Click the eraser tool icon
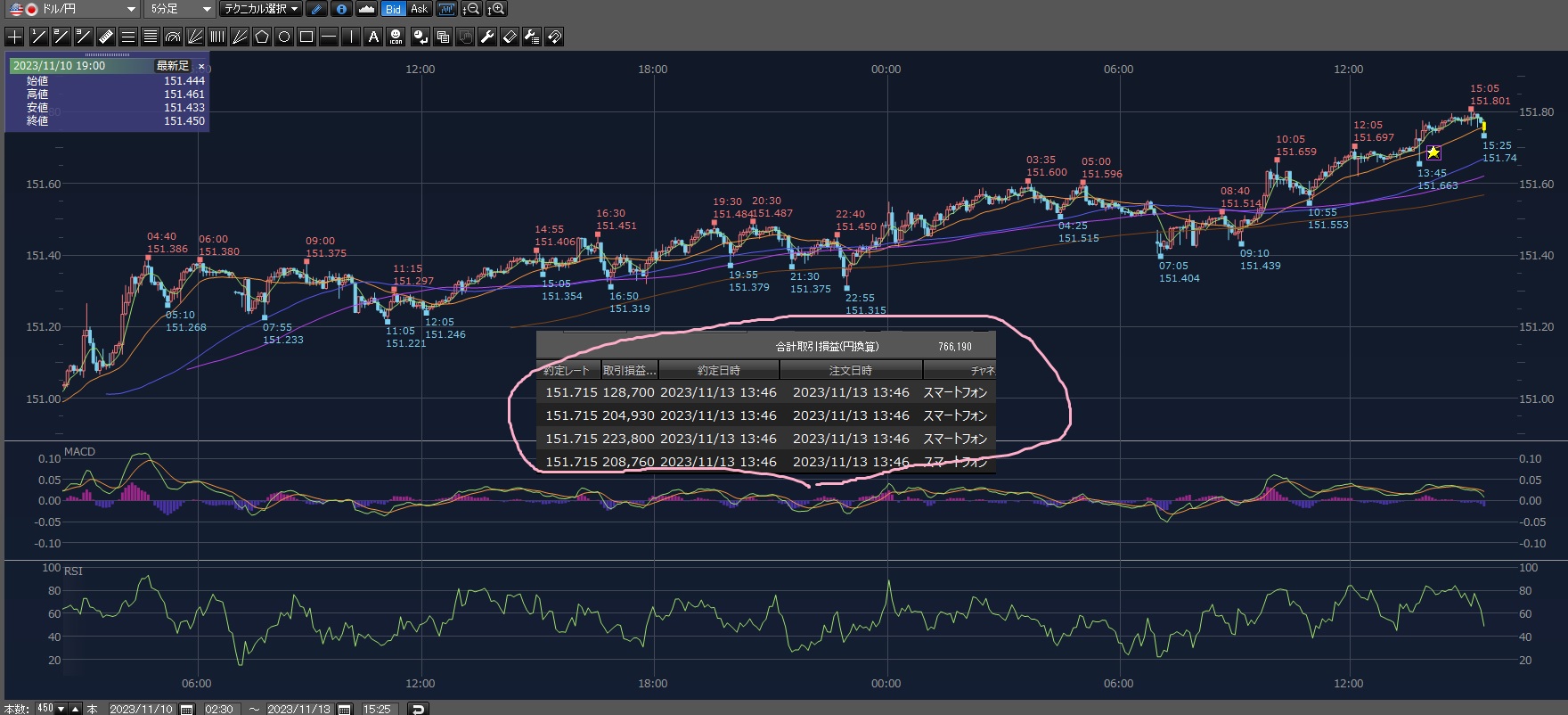1568x715 pixels. pos(510,37)
